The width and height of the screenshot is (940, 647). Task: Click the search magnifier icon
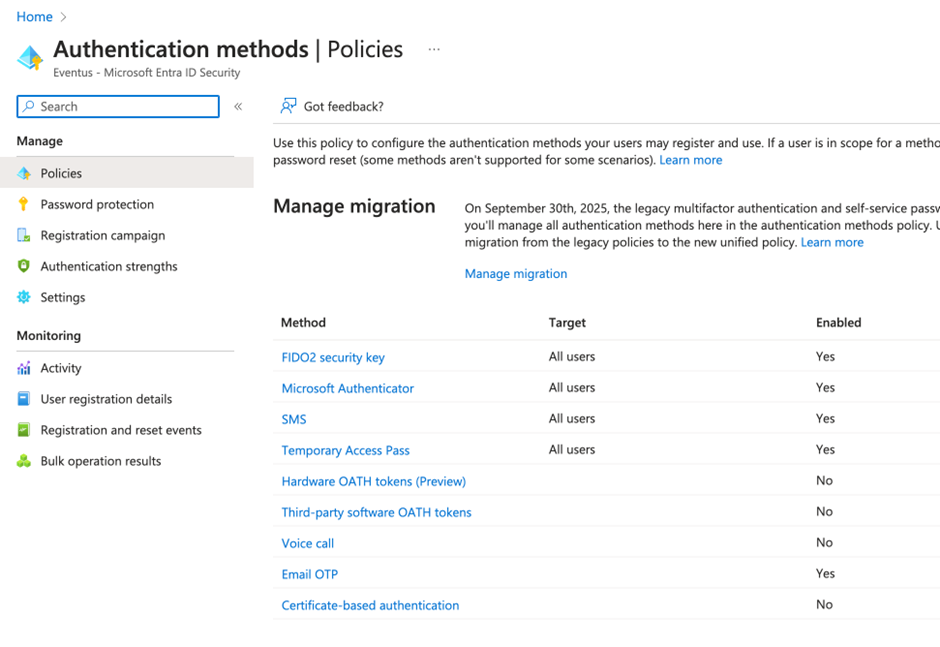(x=28, y=106)
